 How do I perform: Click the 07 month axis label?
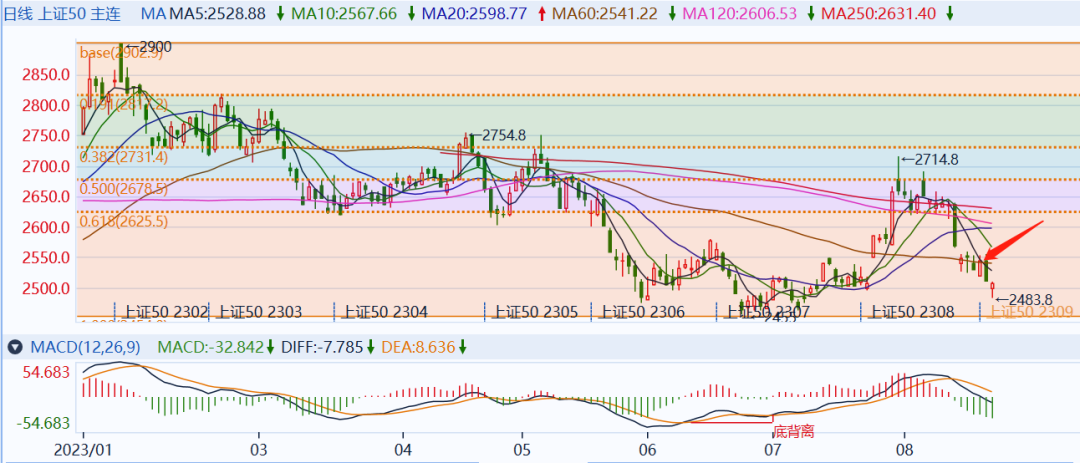[772, 448]
